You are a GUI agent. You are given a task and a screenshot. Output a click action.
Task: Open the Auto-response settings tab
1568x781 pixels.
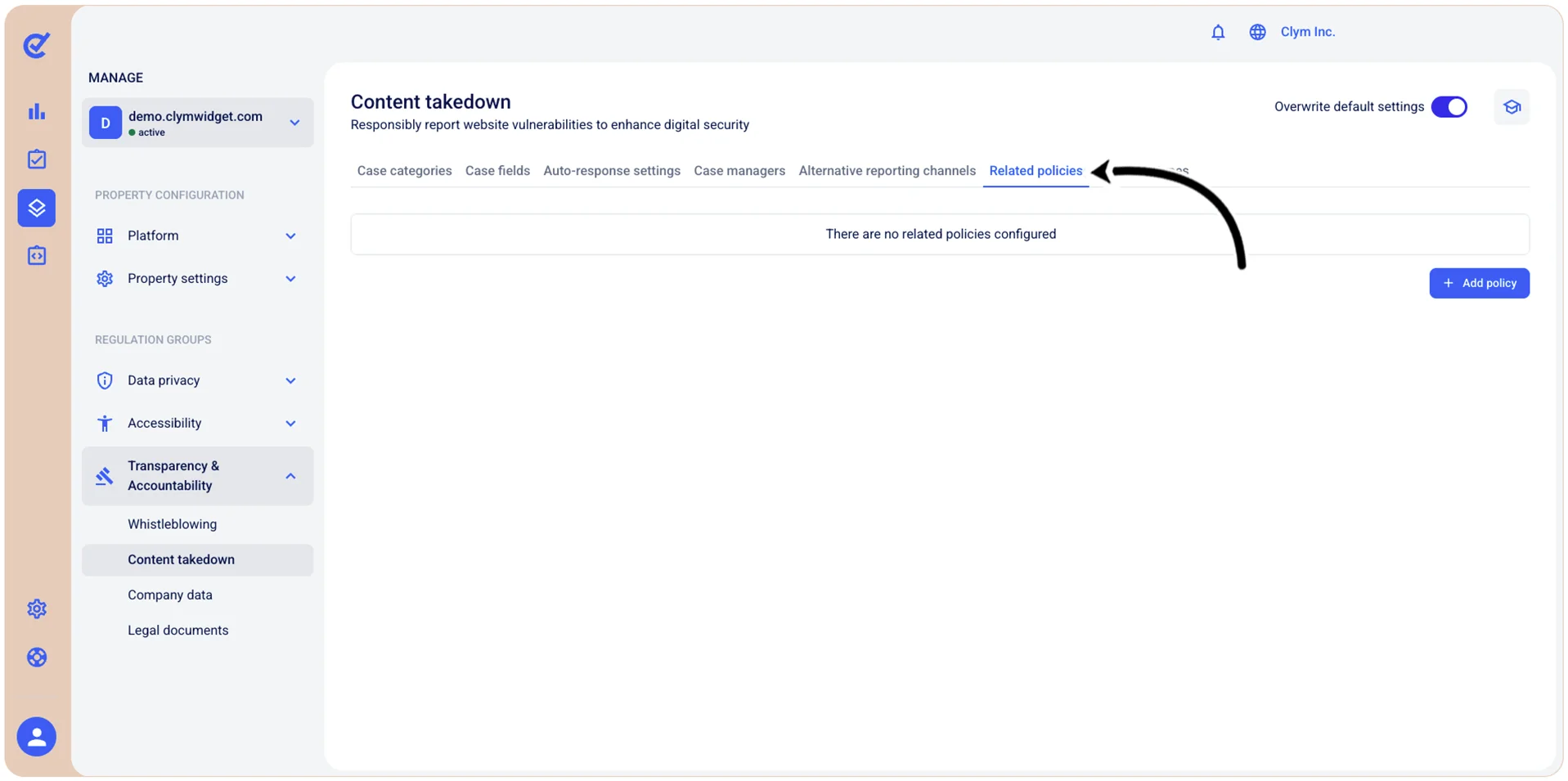[612, 171]
